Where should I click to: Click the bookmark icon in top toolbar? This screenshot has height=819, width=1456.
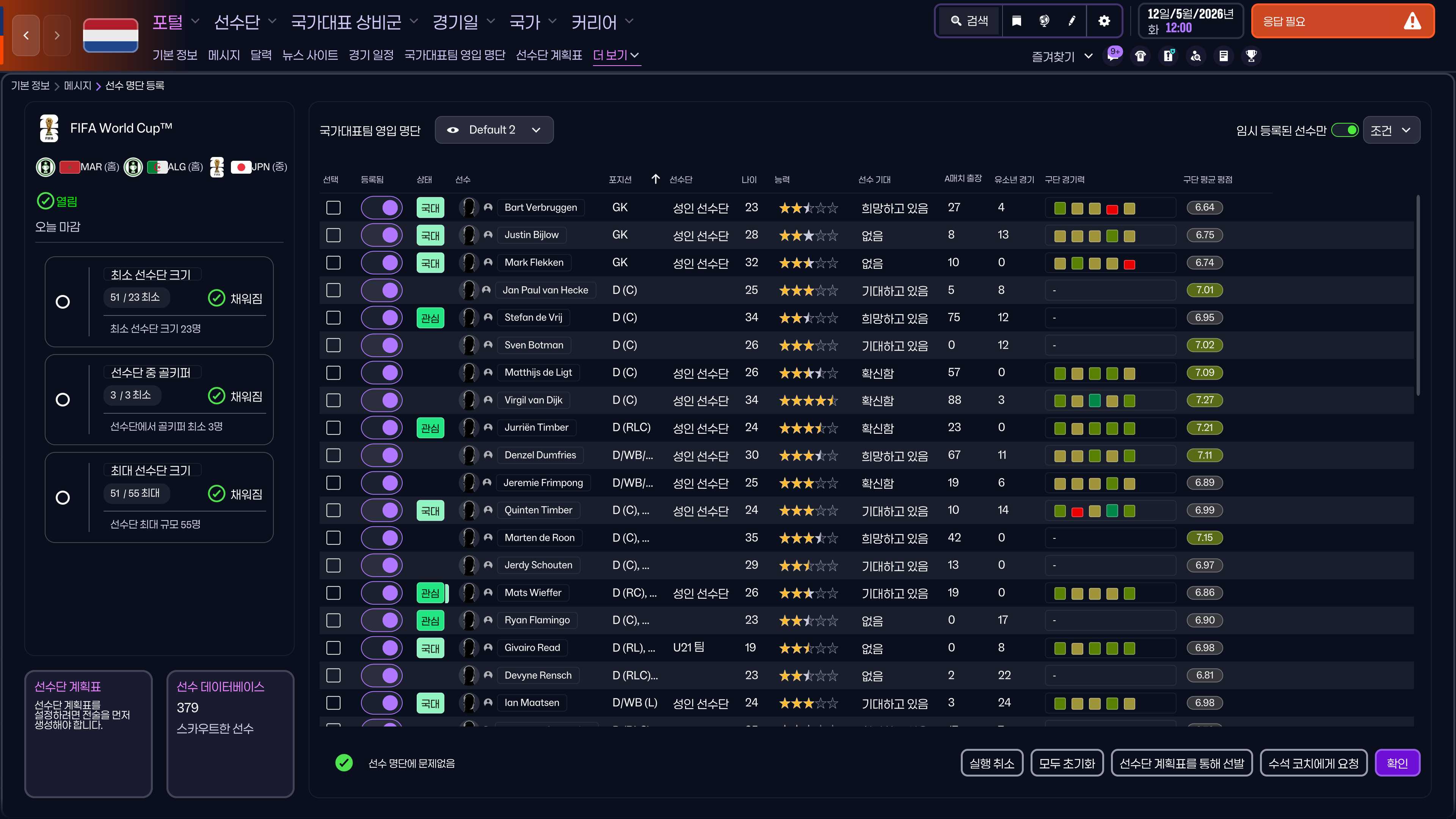[x=1016, y=22]
